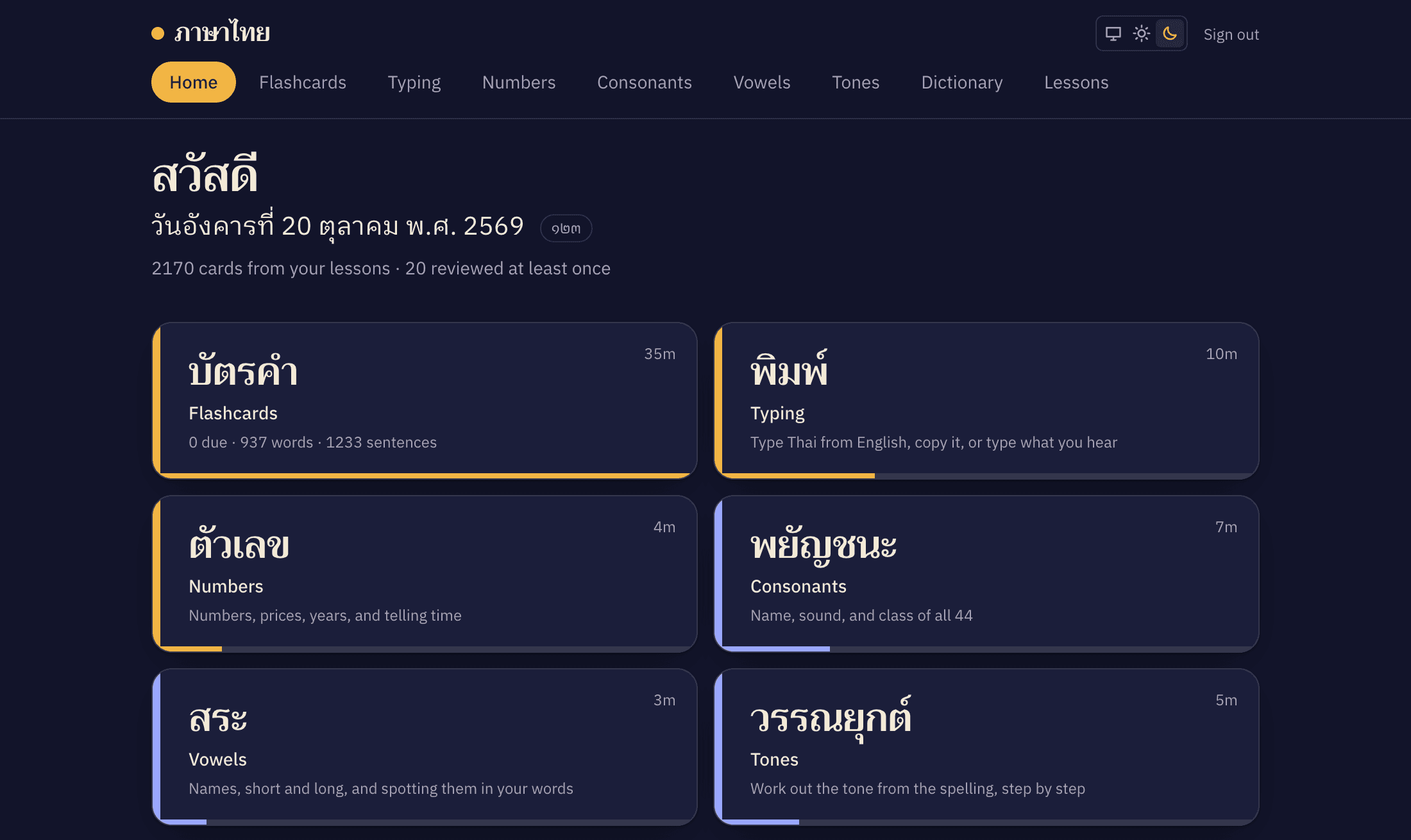Viewport: 1411px width, 840px height.
Task: Click the 2170 cards summary line
Action: [x=381, y=268]
